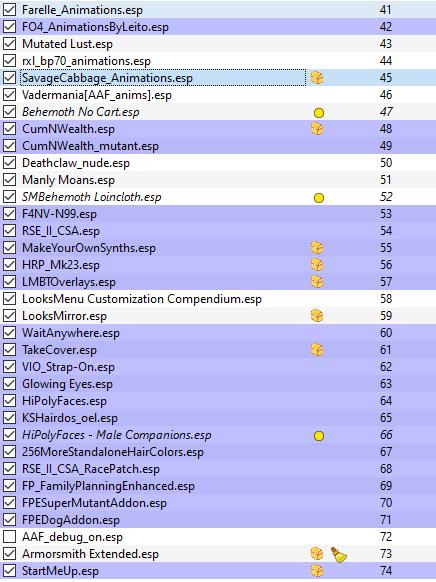This screenshot has width=436, height=582.
Task: Disable KSHairdos_oel.esp checkbox
Action: tap(9, 418)
